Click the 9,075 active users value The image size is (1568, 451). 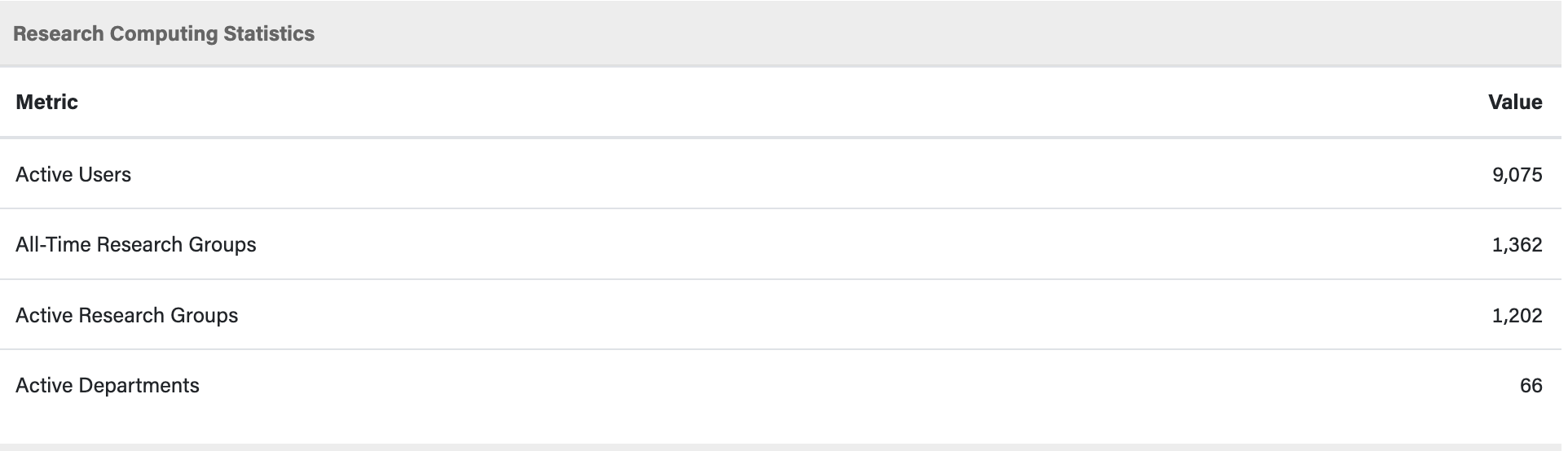1517,174
